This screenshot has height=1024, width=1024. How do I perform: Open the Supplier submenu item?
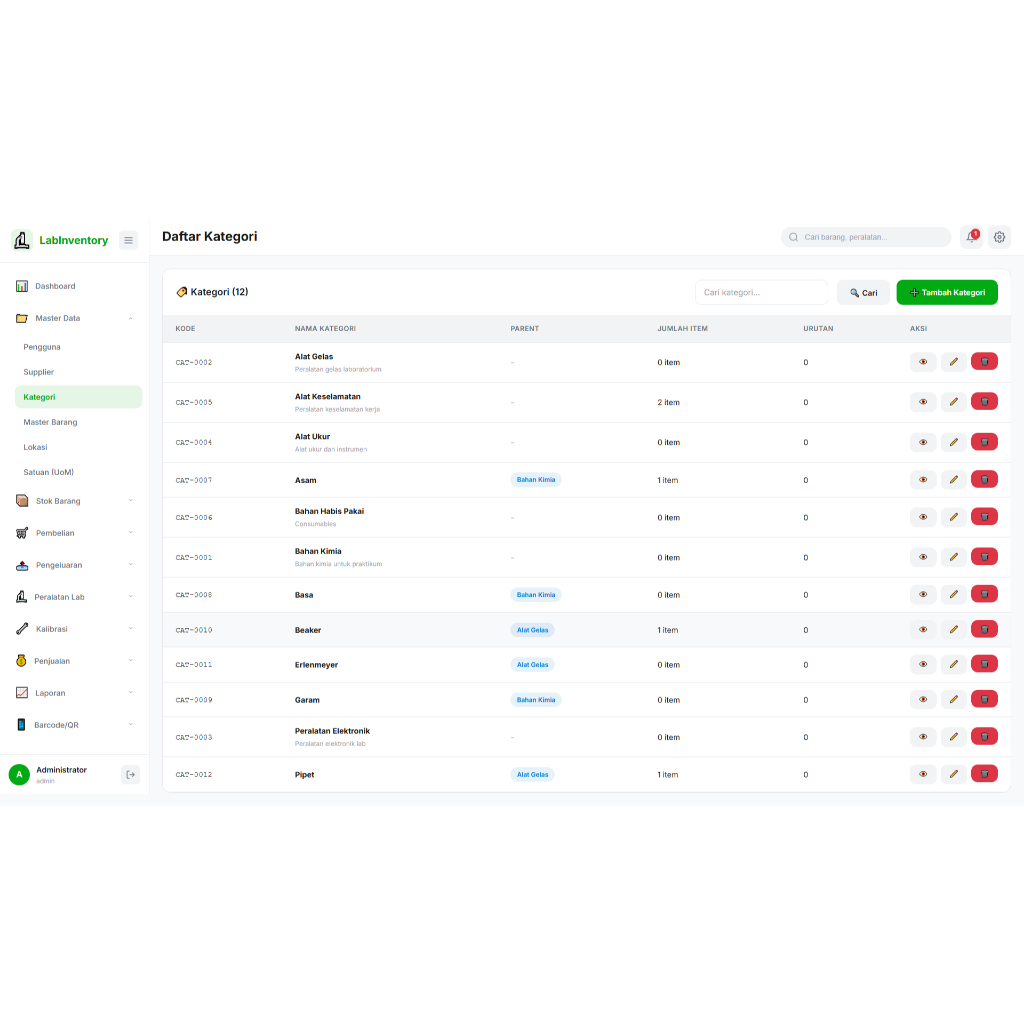78,372
